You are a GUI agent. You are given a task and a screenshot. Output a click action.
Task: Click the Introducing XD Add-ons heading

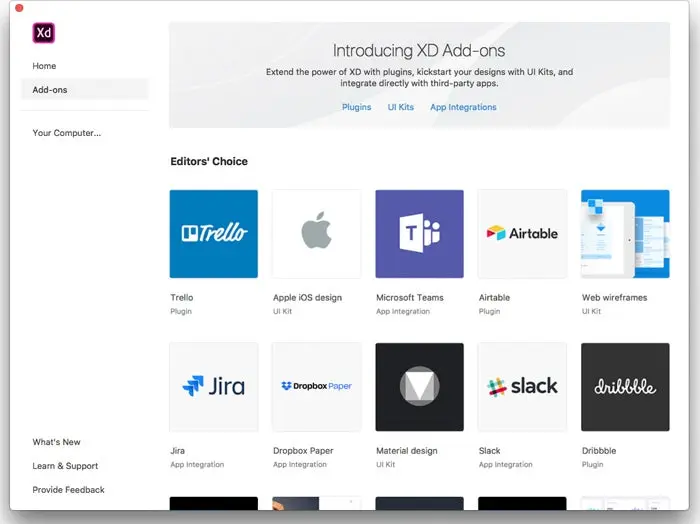pyautogui.click(x=419, y=50)
